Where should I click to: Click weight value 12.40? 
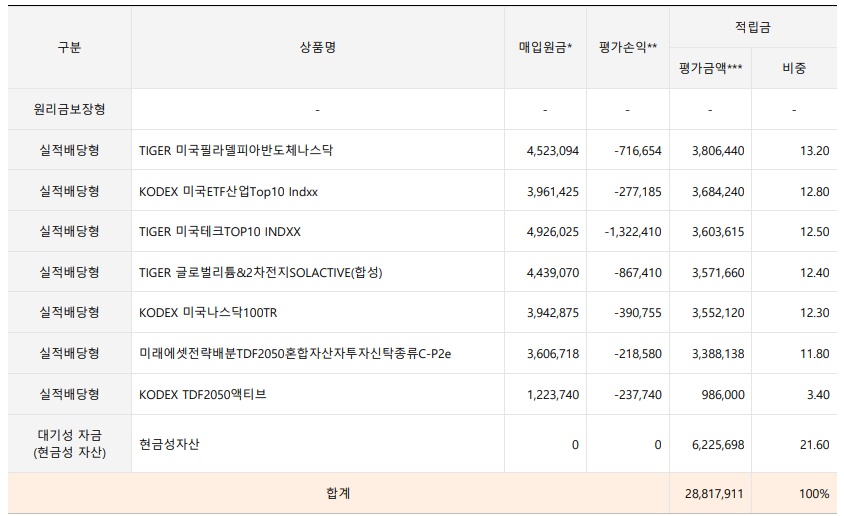[x=814, y=273]
